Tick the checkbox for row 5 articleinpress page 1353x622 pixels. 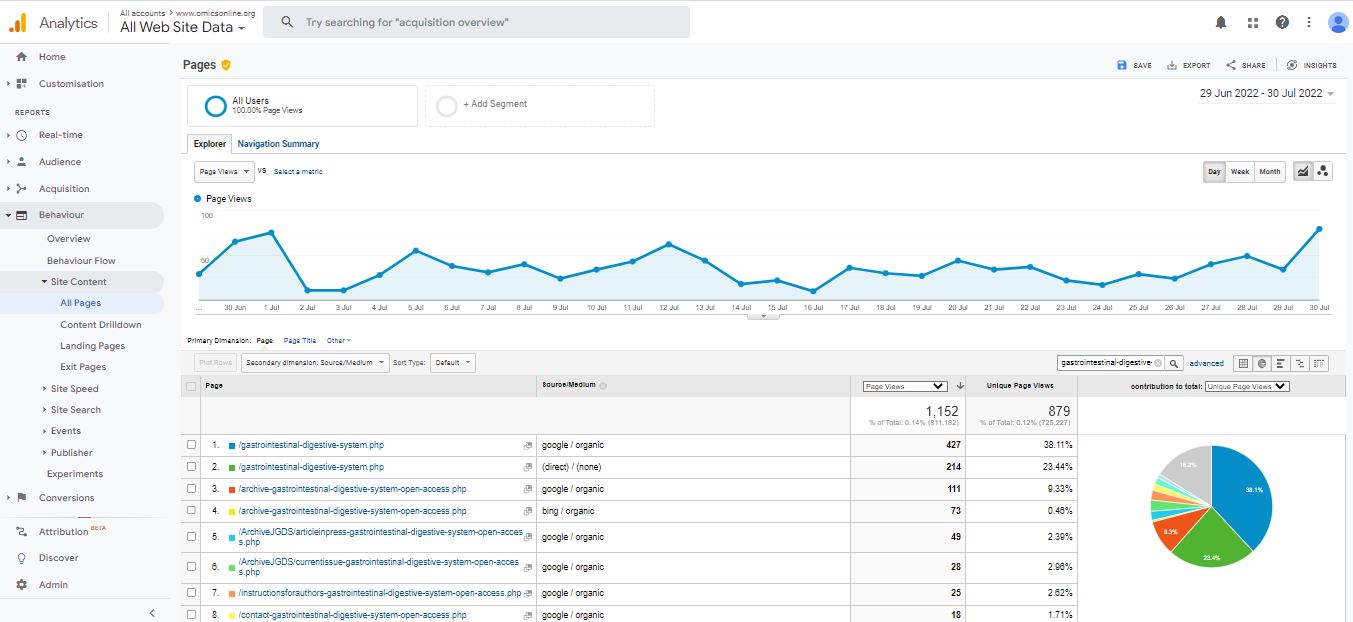191,537
